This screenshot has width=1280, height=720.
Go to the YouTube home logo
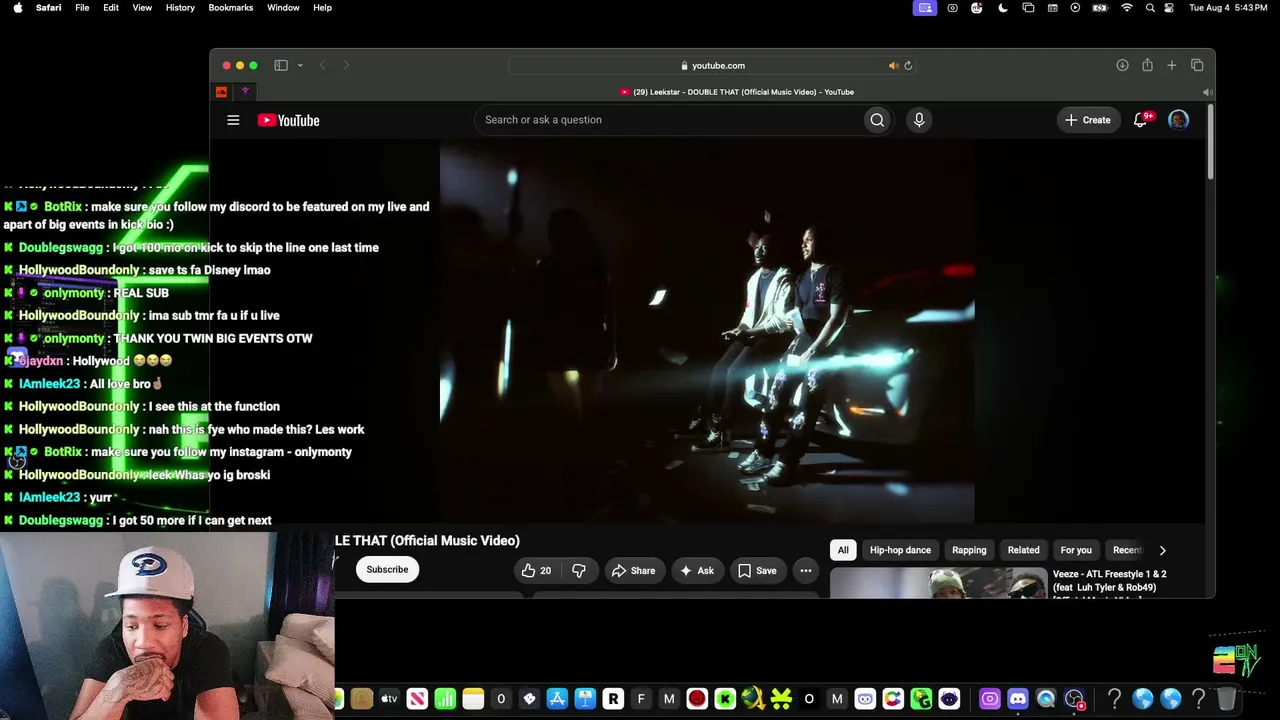288,120
